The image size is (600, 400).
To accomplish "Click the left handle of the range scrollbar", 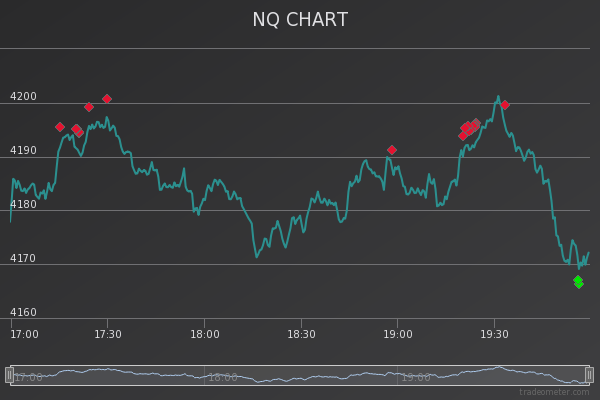I will [x=9, y=375].
